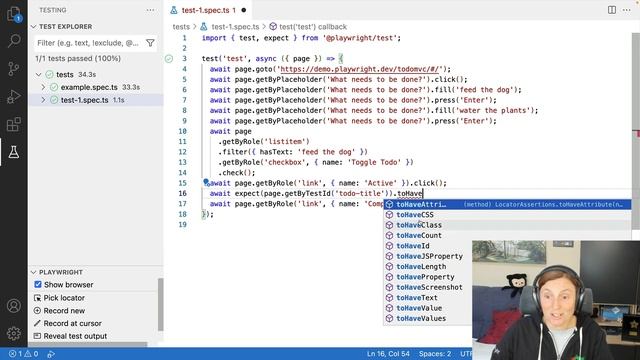The image size is (640, 360).
Task: Click the filter funnel icon in Test Explorer
Action: (150, 43)
